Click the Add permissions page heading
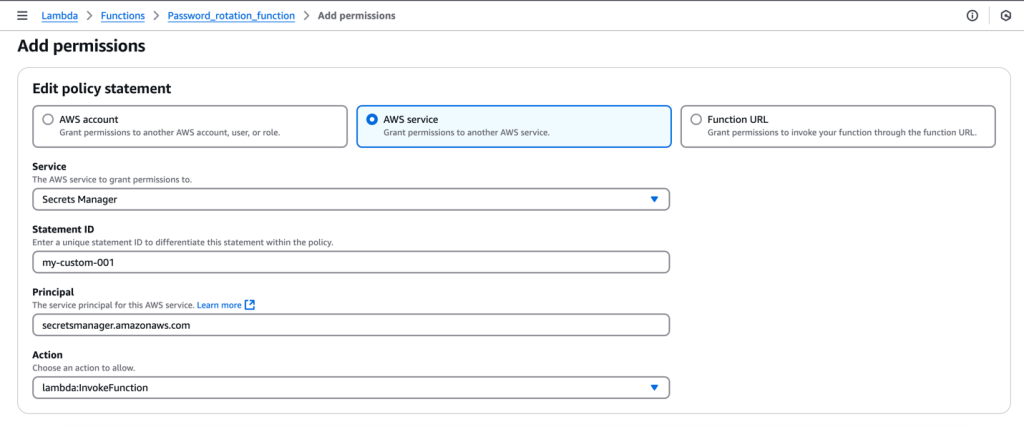 (82, 46)
